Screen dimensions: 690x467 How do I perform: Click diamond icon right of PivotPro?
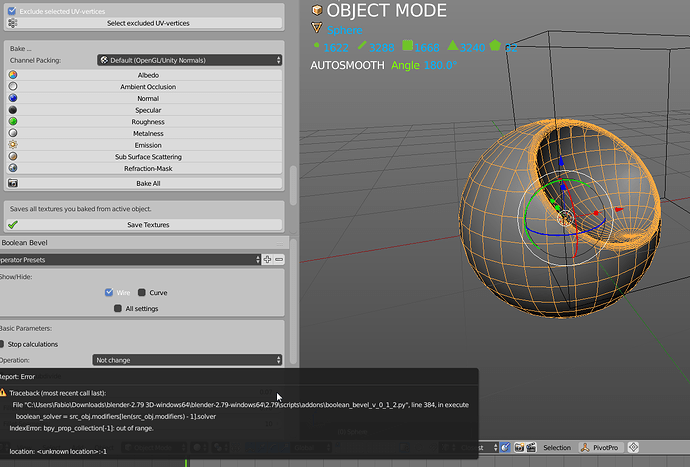(x=633, y=447)
